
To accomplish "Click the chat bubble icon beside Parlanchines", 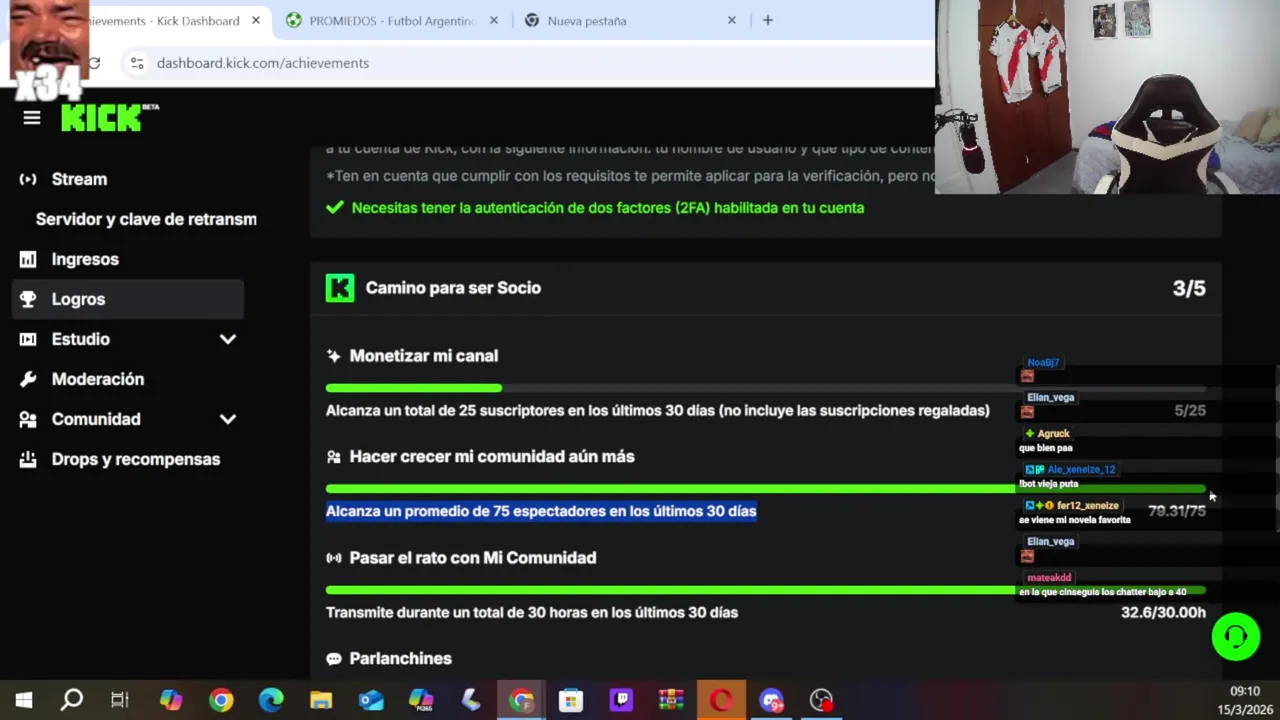I will pyautogui.click(x=333, y=659).
